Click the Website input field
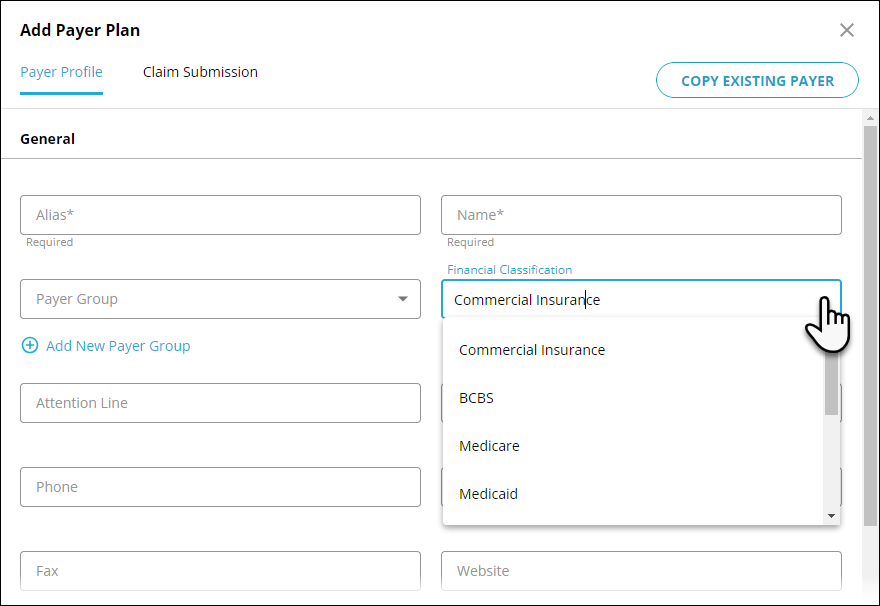Image resolution: width=880 pixels, height=606 pixels. (641, 571)
